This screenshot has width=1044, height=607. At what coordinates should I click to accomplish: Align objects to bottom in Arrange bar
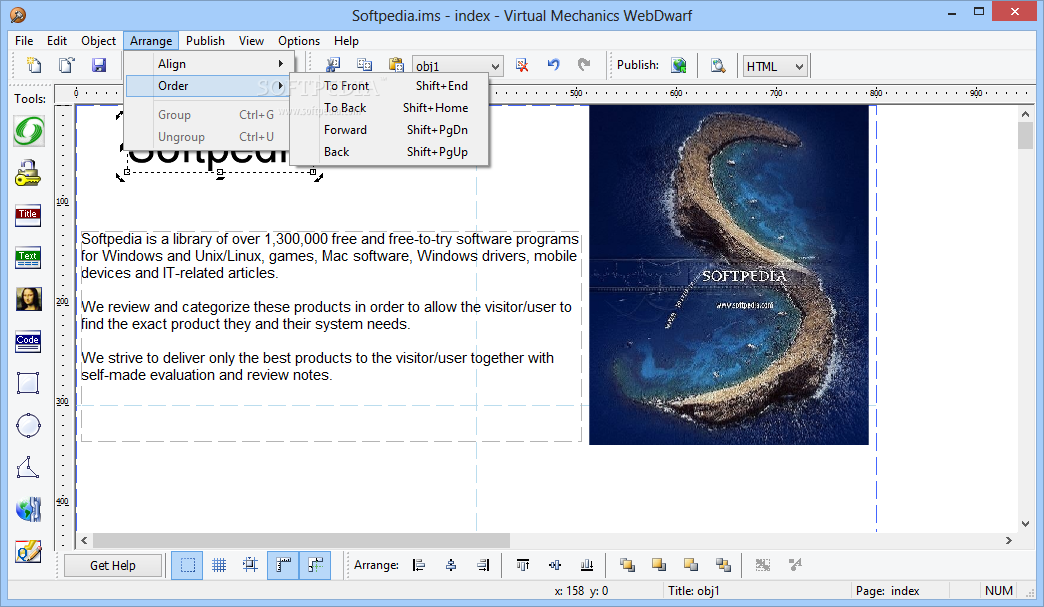point(587,565)
